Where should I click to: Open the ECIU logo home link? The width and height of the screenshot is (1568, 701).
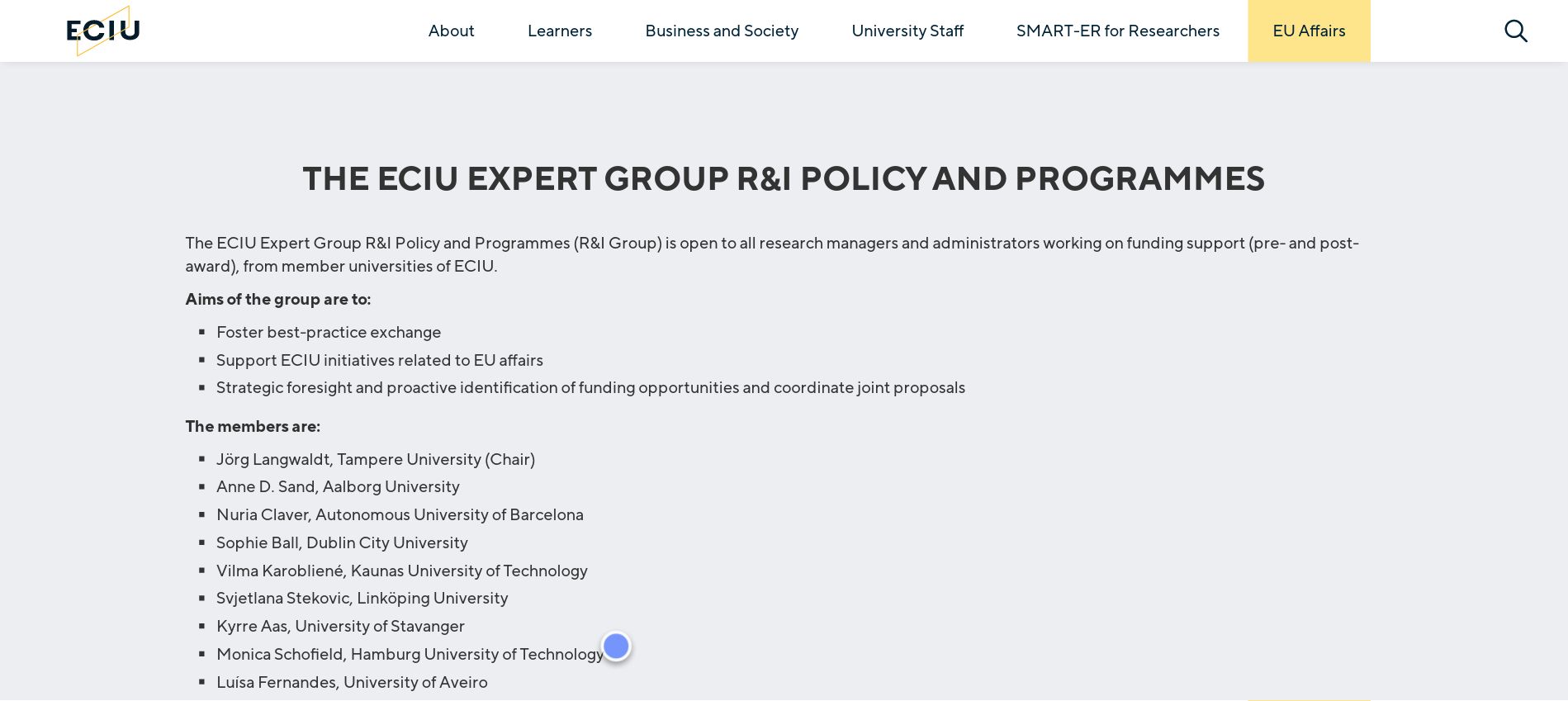tap(103, 31)
